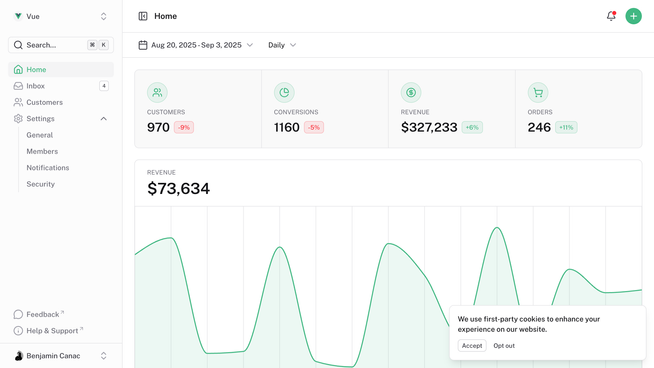
Task: Open the Vue team switcher dropdown
Action: tap(61, 16)
